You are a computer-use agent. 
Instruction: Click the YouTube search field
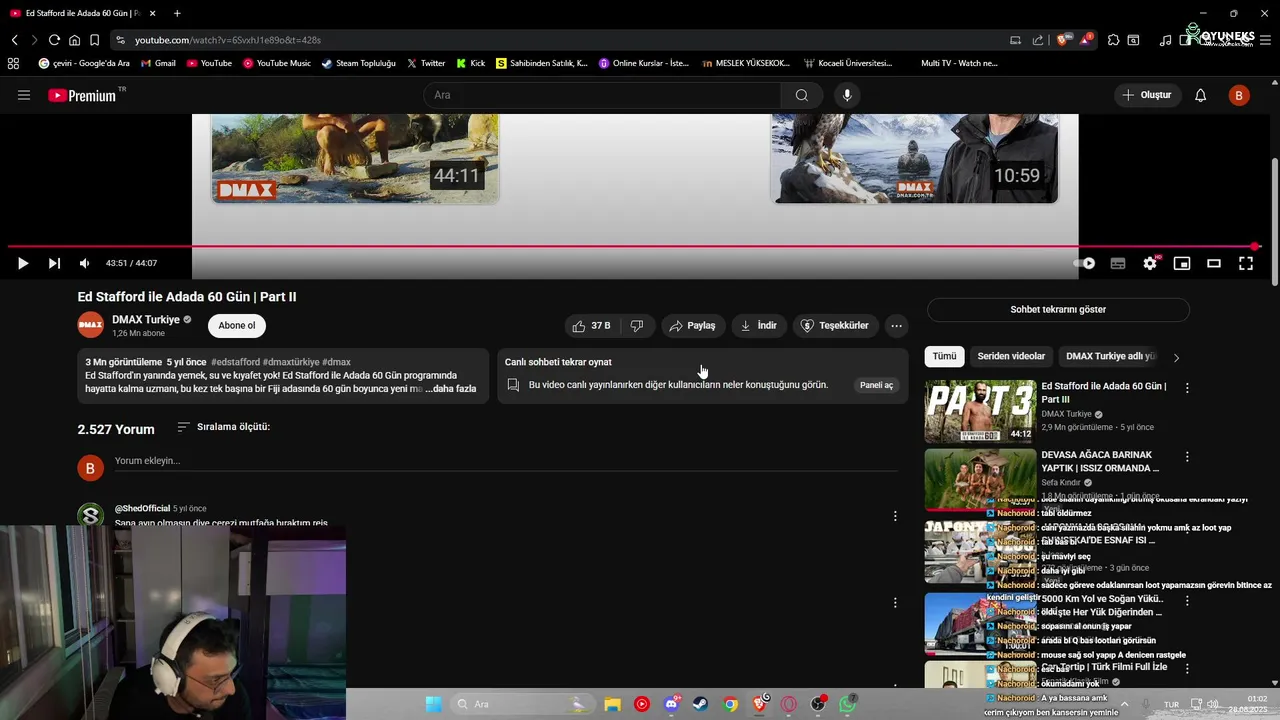(x=602, y=95)
